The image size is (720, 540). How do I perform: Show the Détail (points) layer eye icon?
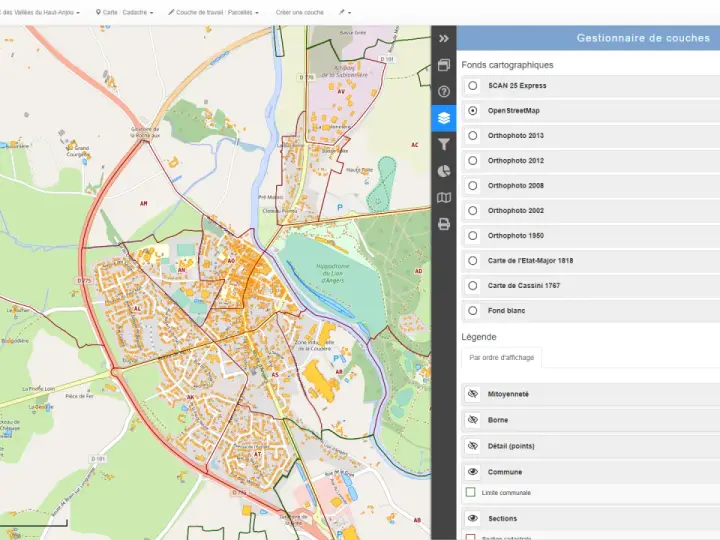(x=472, y=446)
